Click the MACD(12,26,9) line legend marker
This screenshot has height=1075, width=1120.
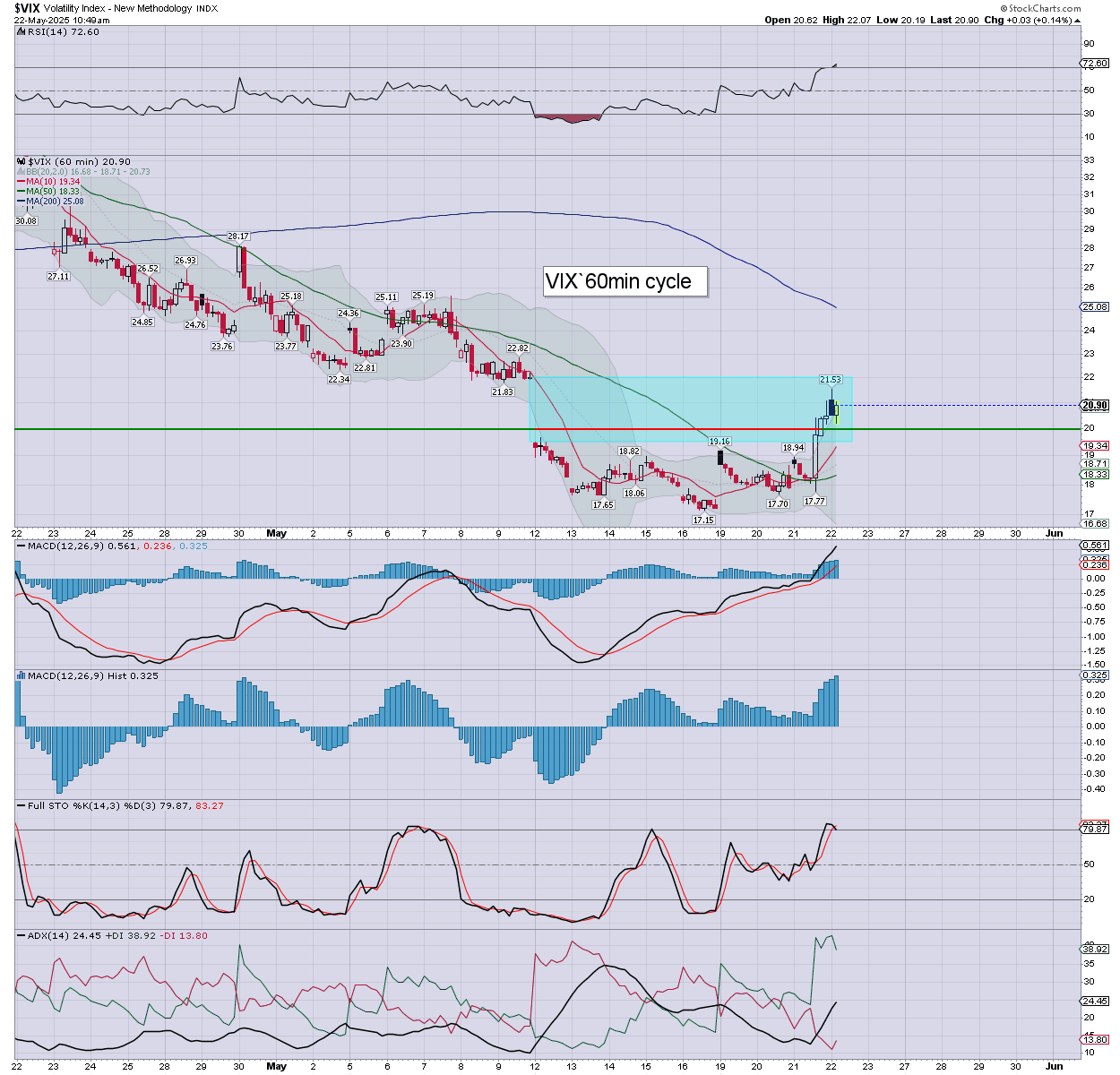21,546
